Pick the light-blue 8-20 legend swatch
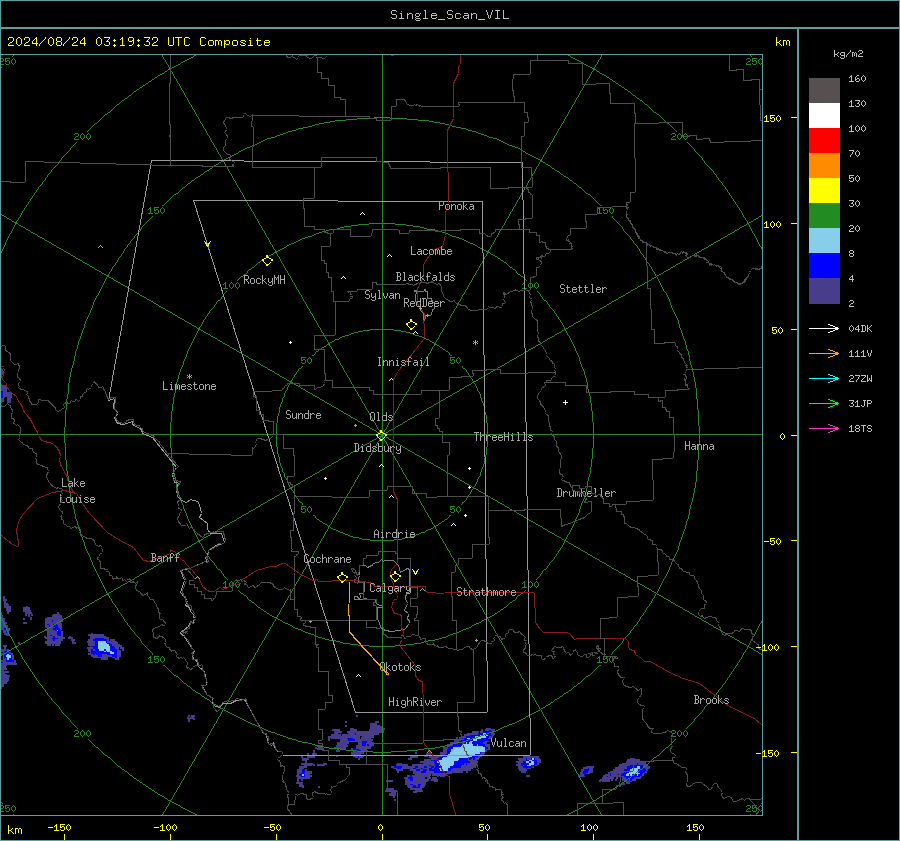 tap(824, 241)
